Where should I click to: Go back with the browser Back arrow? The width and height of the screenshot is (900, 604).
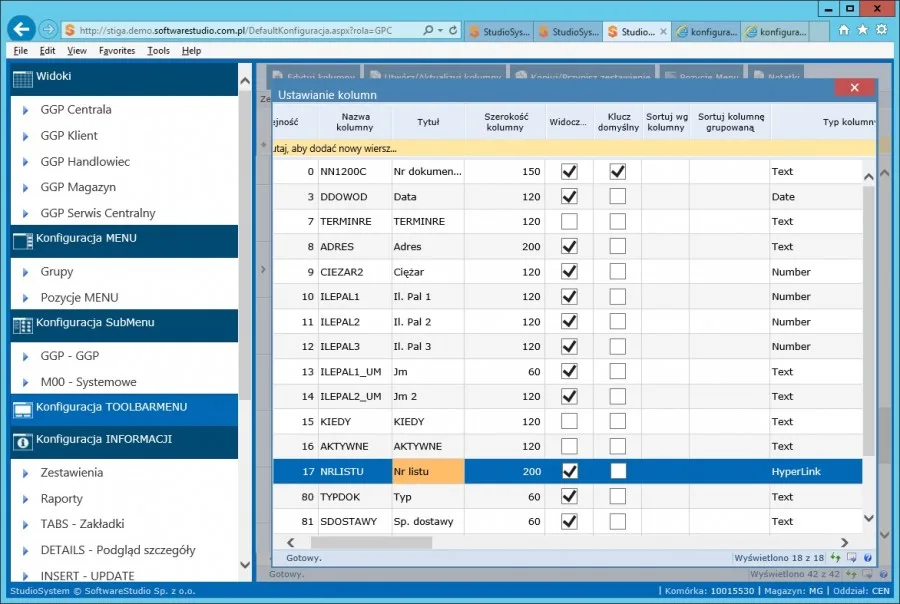pyautogui.click(x=21, y=29)
